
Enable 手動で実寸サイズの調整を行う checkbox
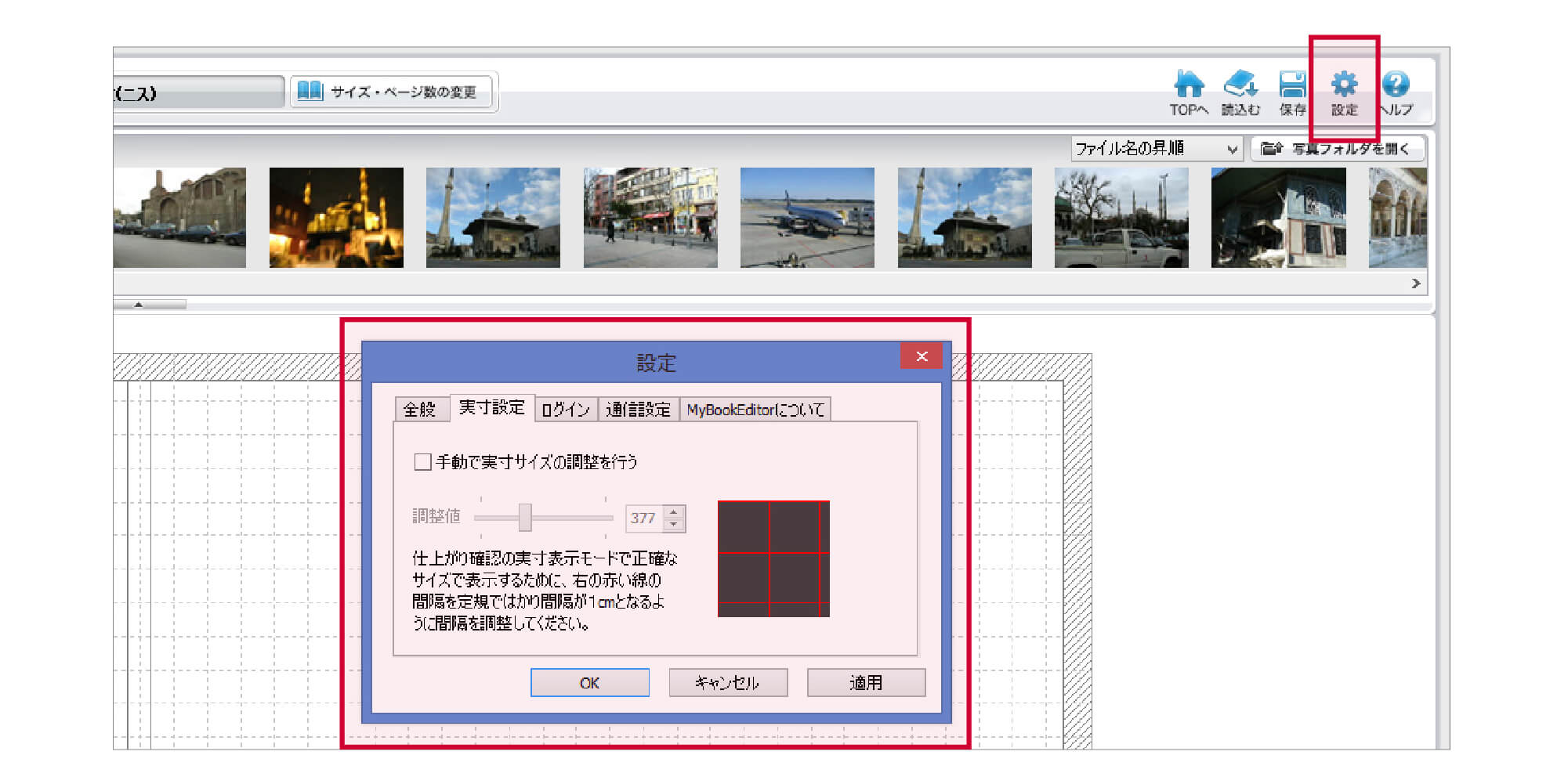point(422,462)
